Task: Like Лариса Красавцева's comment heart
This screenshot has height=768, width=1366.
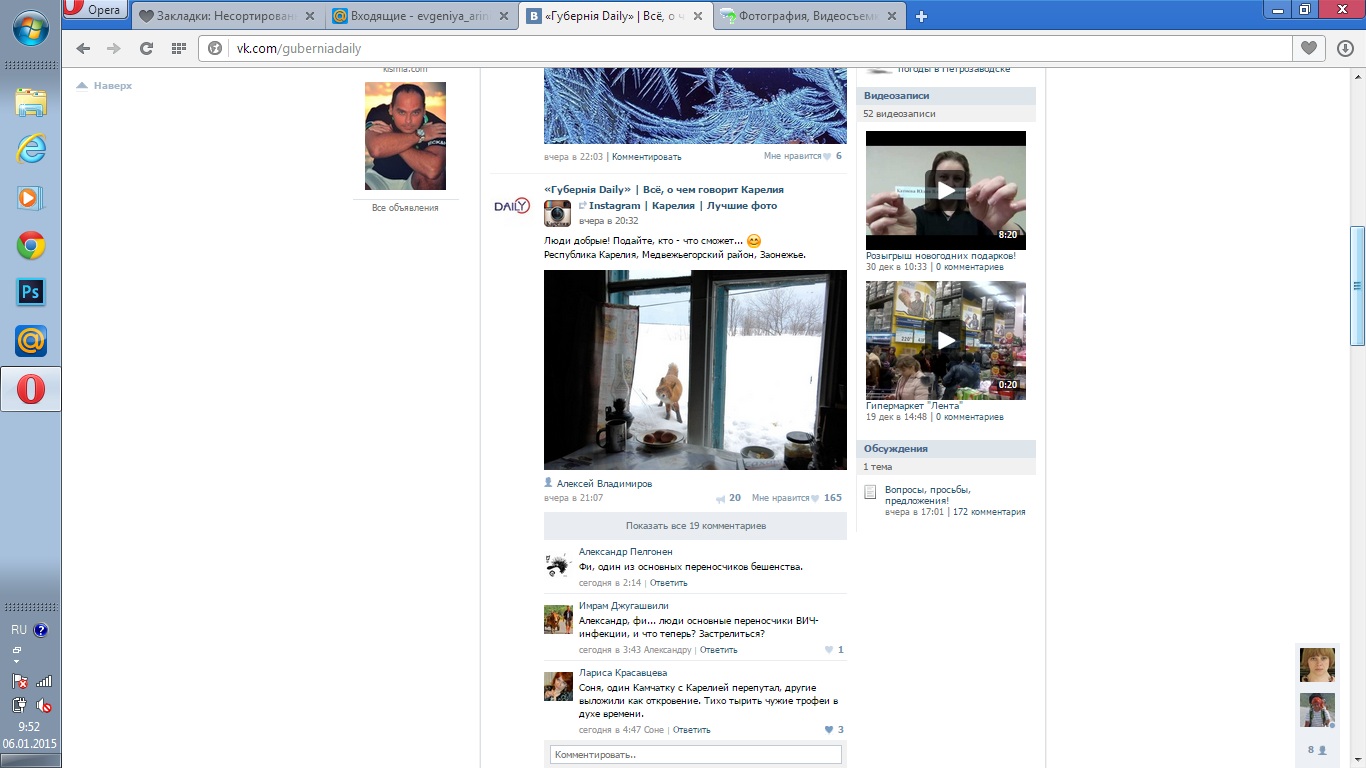Action: pos(829,730)
